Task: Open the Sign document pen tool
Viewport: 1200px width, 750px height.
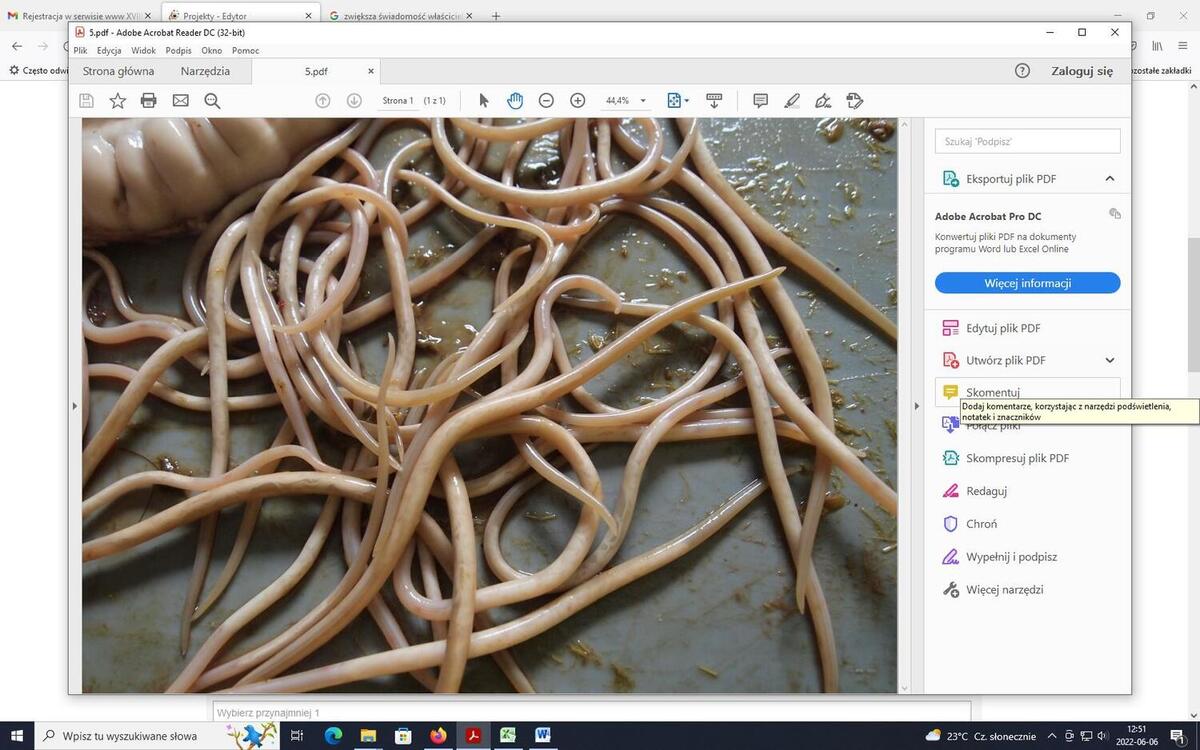Action: [x=823, y=100]
